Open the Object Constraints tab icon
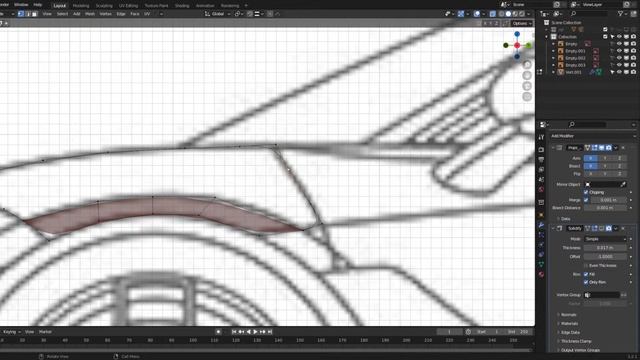Image resolution: width=640 pixels, height=360 pixels. click(541, 254)
